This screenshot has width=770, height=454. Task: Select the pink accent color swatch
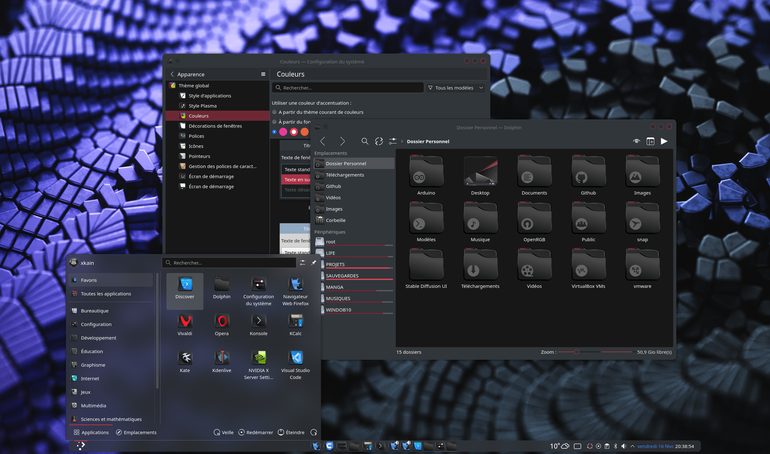(x=283, y=132)
